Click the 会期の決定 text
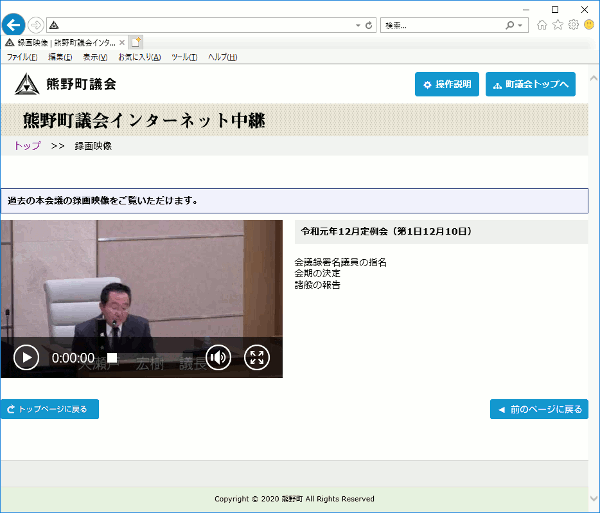 point(318,274)
